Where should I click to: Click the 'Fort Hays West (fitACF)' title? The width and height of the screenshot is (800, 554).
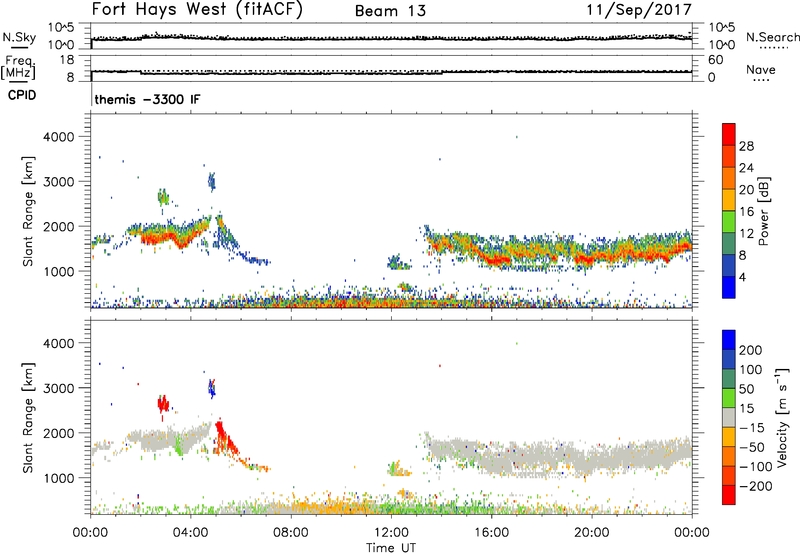coord(197,10)
